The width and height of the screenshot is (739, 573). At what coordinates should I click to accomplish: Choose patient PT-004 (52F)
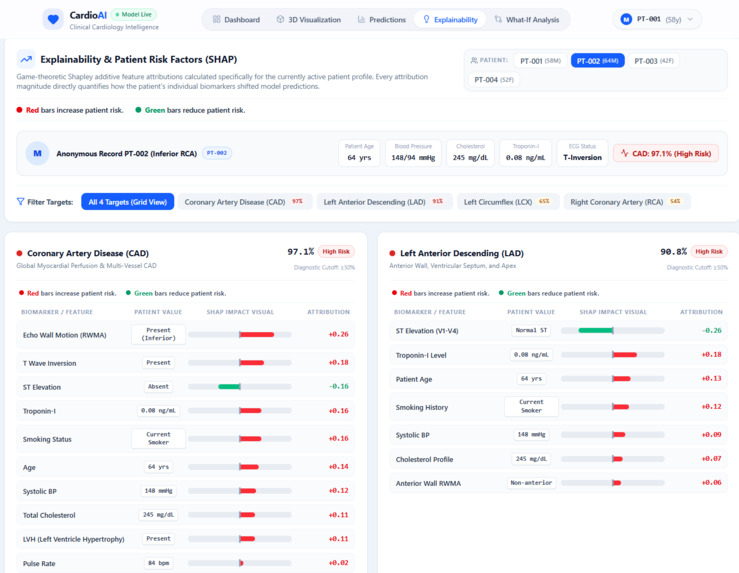click(x=494, y=80)
